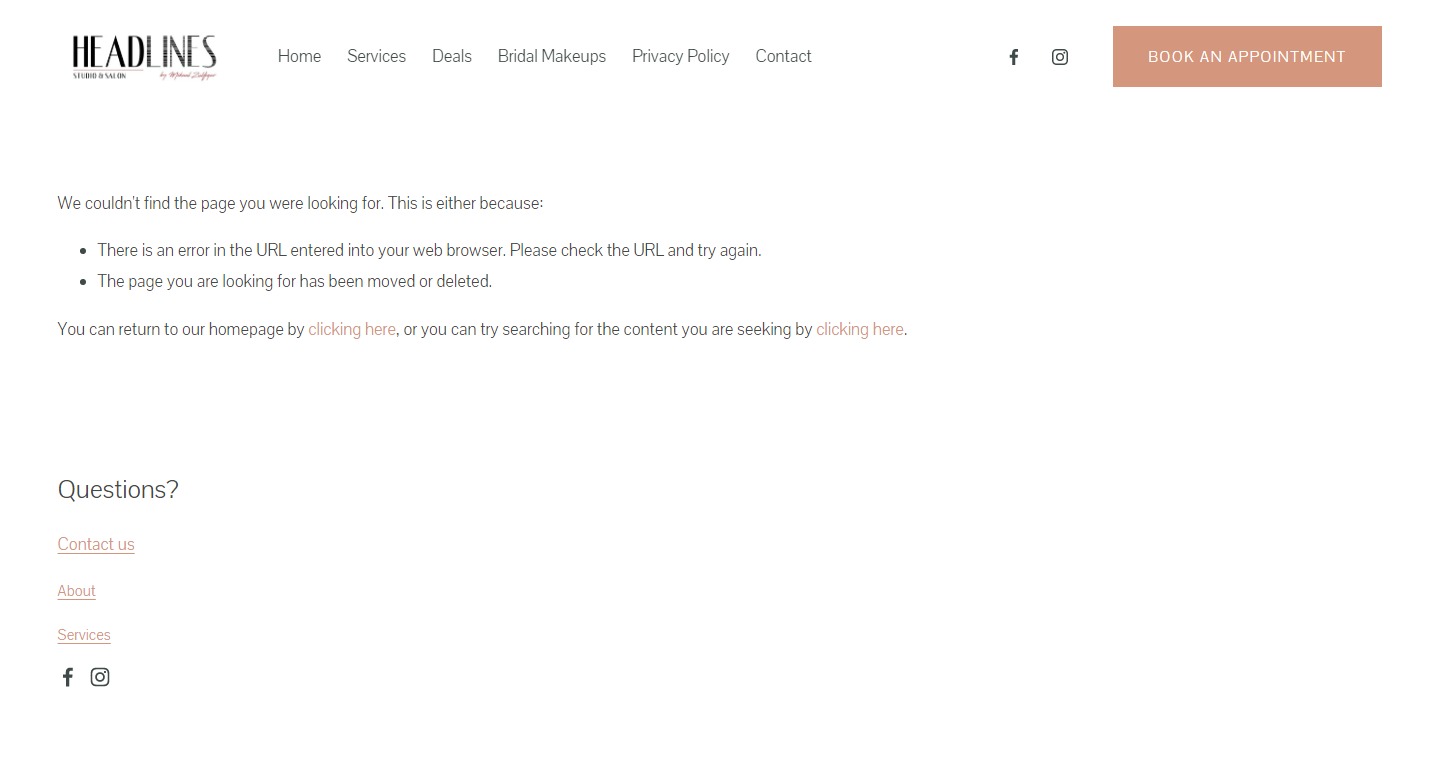Click the footer Facebook icon
The height and width of the screenshot is (761, 1440).
[x=68, y=677]
